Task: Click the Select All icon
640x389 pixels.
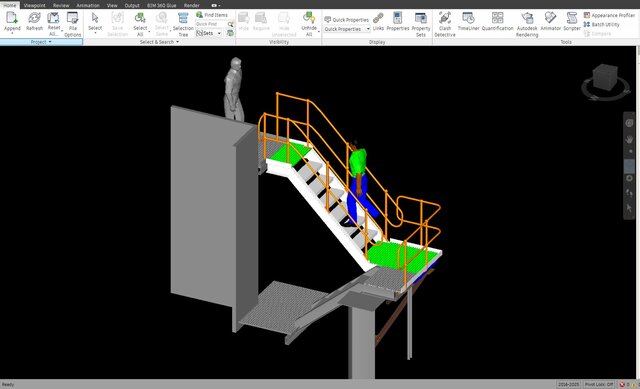Action: click(140, 18)
